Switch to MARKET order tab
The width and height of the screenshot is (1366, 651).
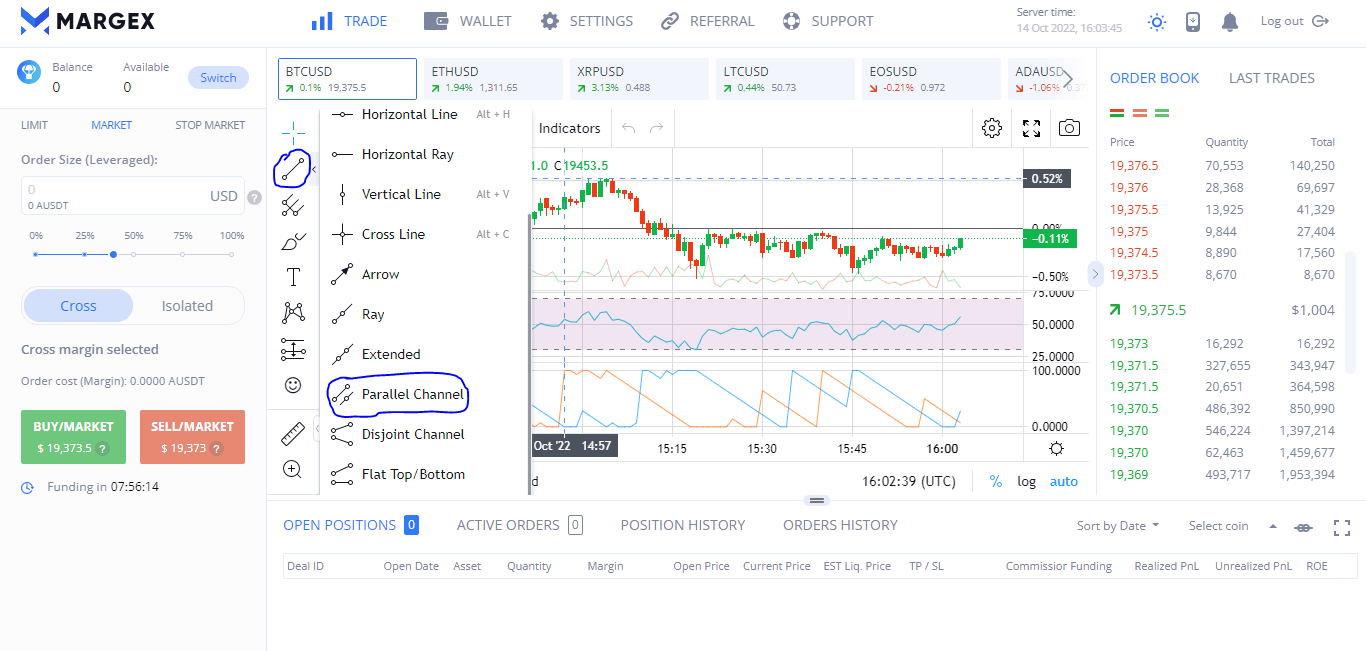[x=111, y=125]
